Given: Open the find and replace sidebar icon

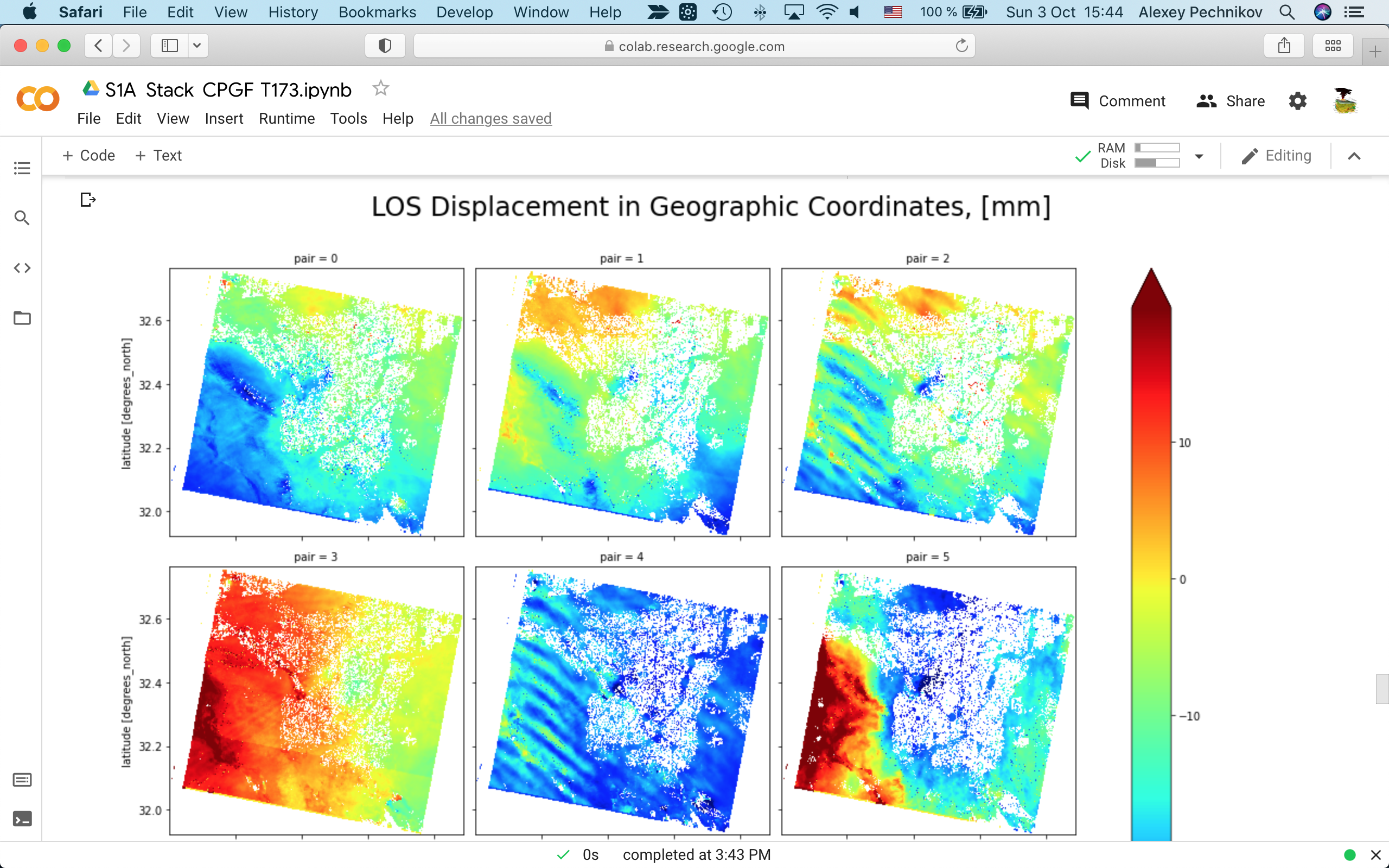Looking at the screenshot, I should click(22, 218).
